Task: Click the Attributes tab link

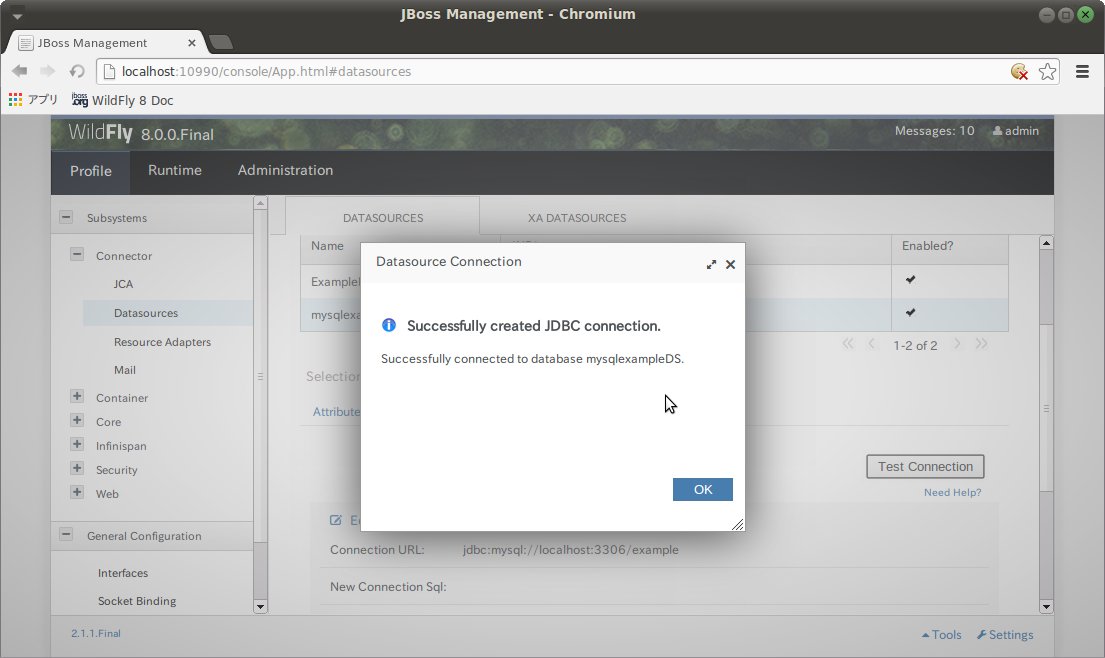Action: coord(336,412)
